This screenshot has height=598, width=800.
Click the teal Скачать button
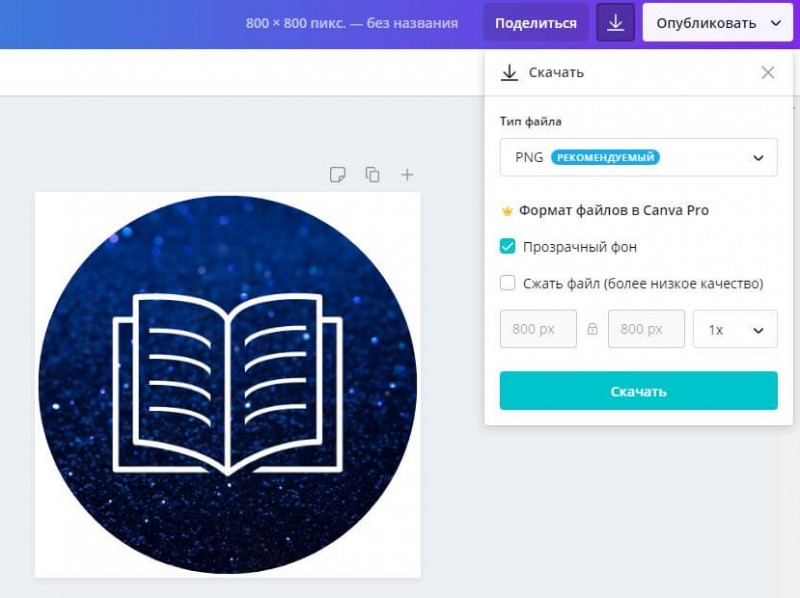click(638, 391)
